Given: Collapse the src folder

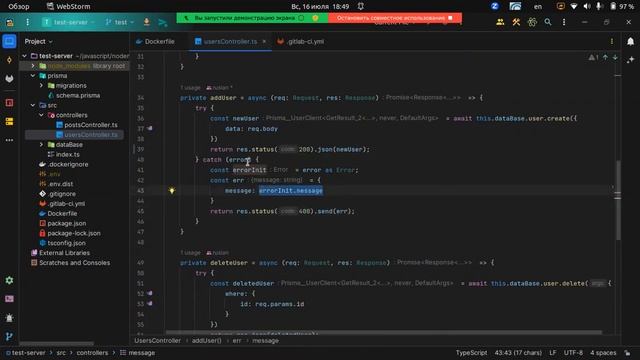Looking at the screenshot, I should 33,105.
